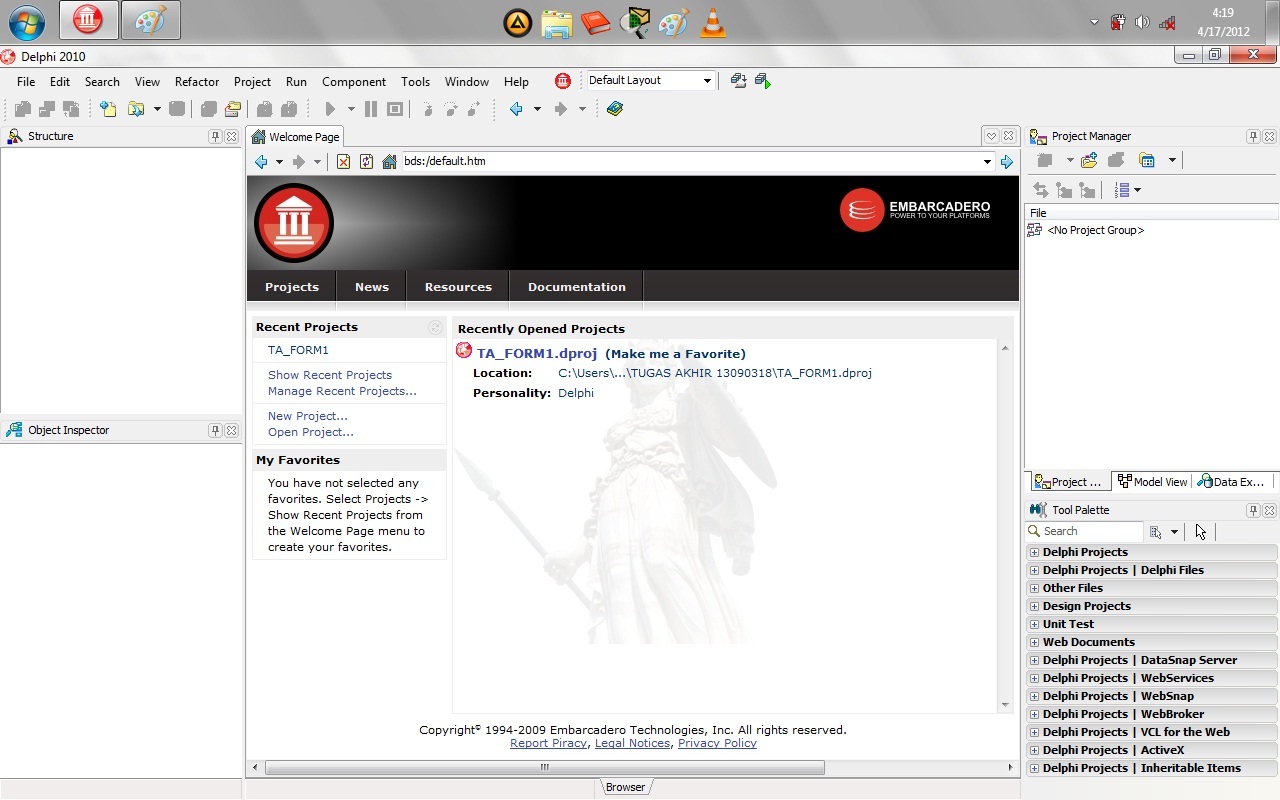Click the Open file folder toolbar icon
Viewport: 1280px width, 800px height.
click(x=136, y=109)
